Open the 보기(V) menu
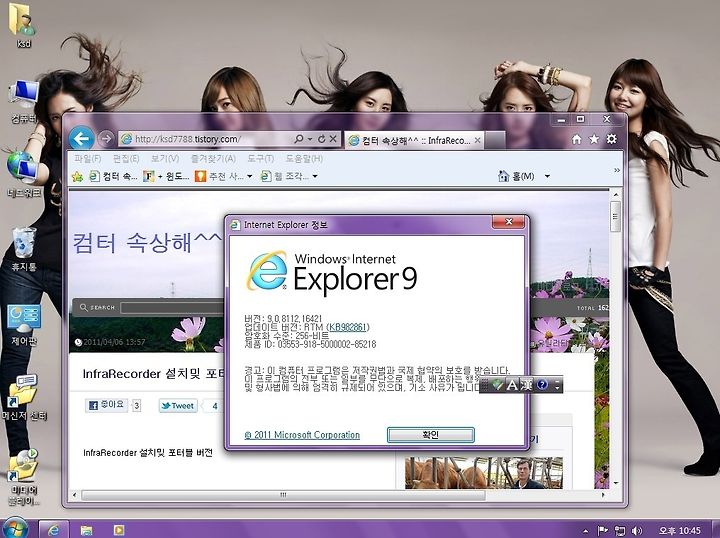 [165, 159]
